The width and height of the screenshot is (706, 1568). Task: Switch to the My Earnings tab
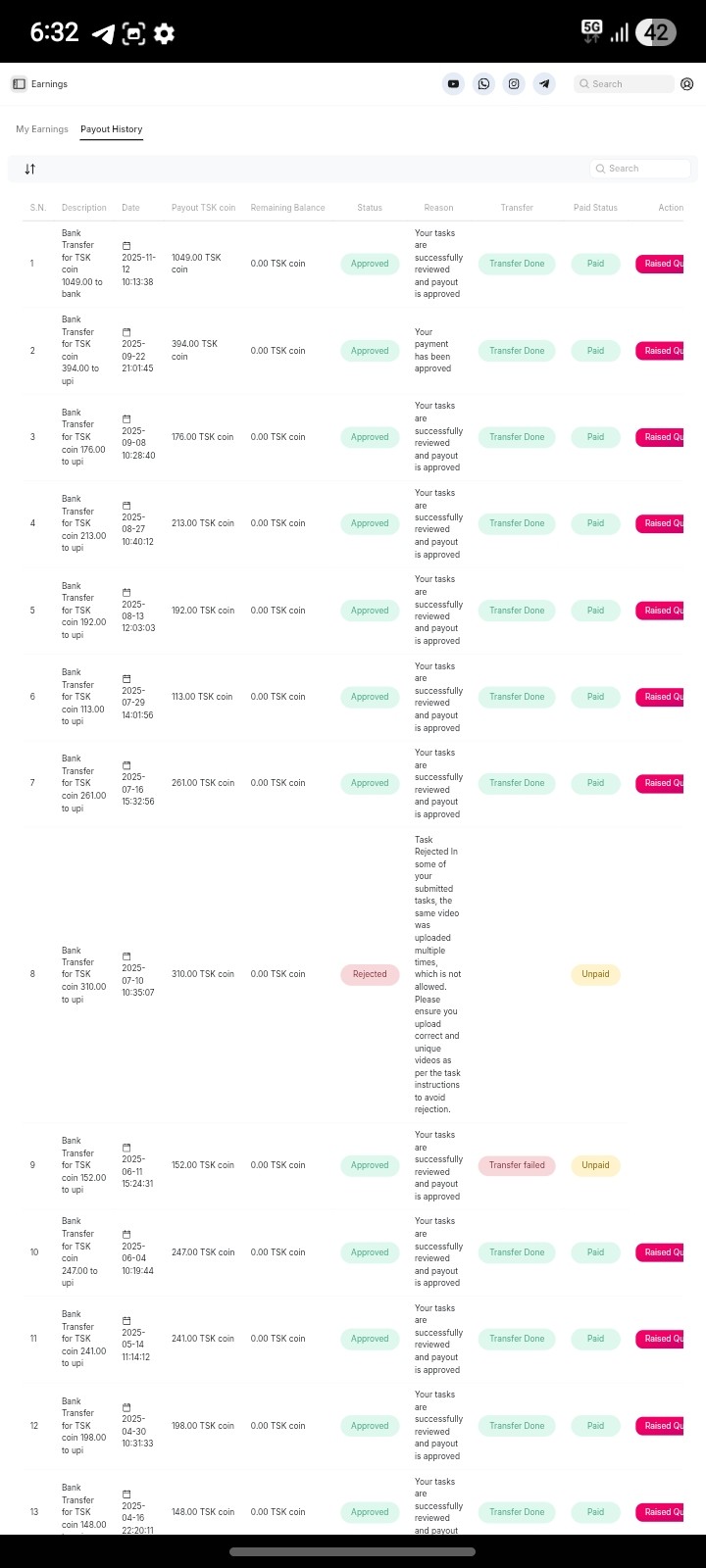[x=42, y=129]
